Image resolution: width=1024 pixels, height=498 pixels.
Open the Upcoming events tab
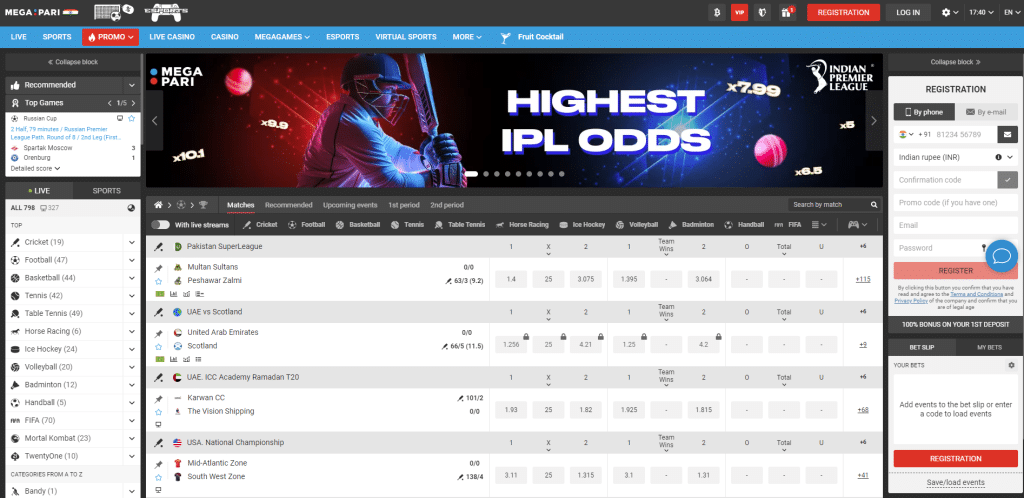350,205
